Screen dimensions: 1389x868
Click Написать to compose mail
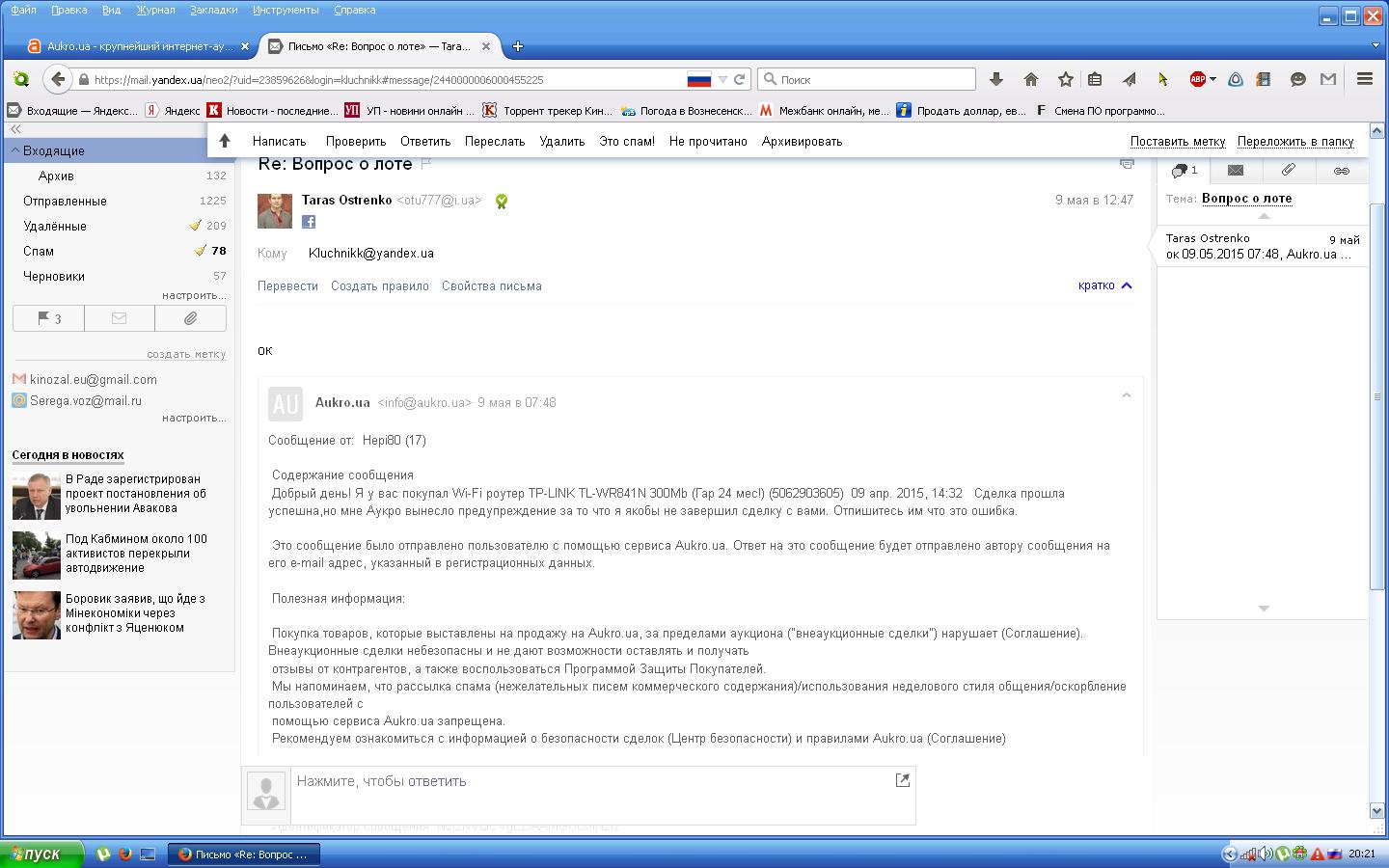(x=279, y=141)
